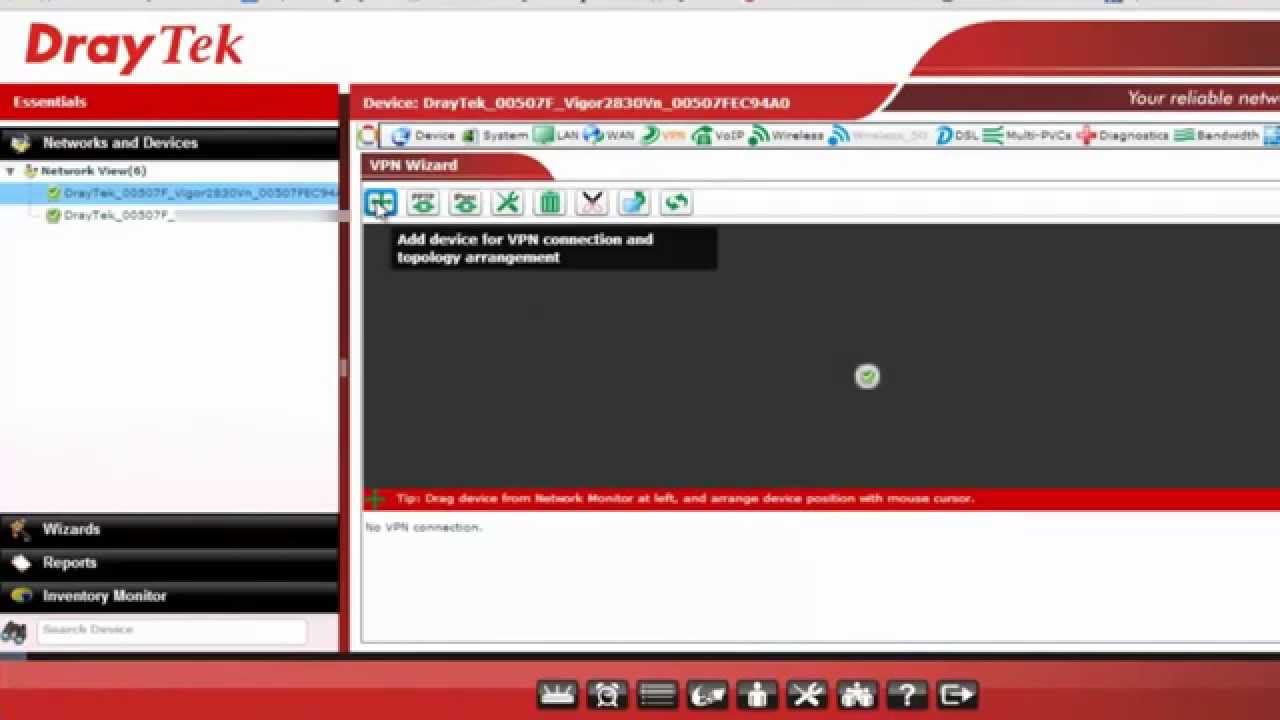Expand the Reports section
Viewport: 1280px width, 720px height.
point(170,562)
